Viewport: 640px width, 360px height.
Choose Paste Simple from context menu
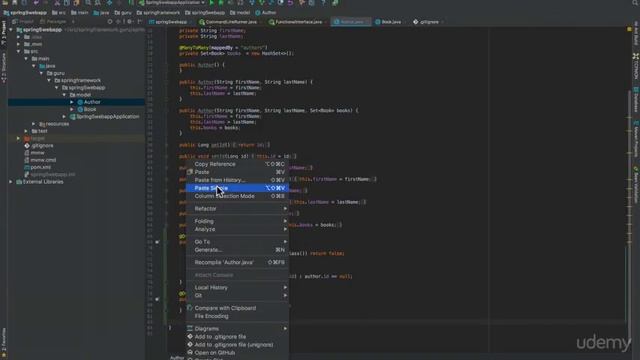click(x=237, y=188)
